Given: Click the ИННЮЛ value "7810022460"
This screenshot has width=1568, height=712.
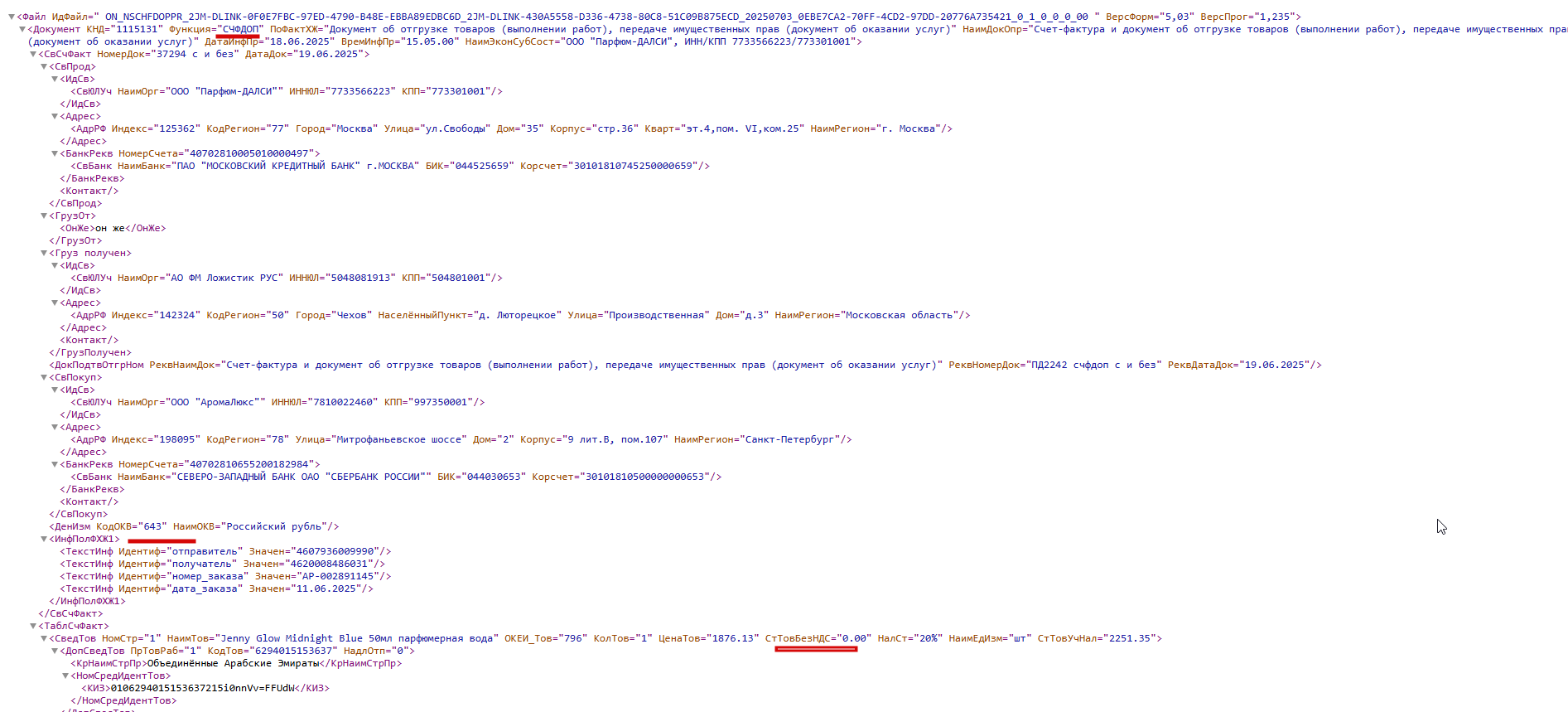Looking at the screenshot, I should [x=342, y=402].
